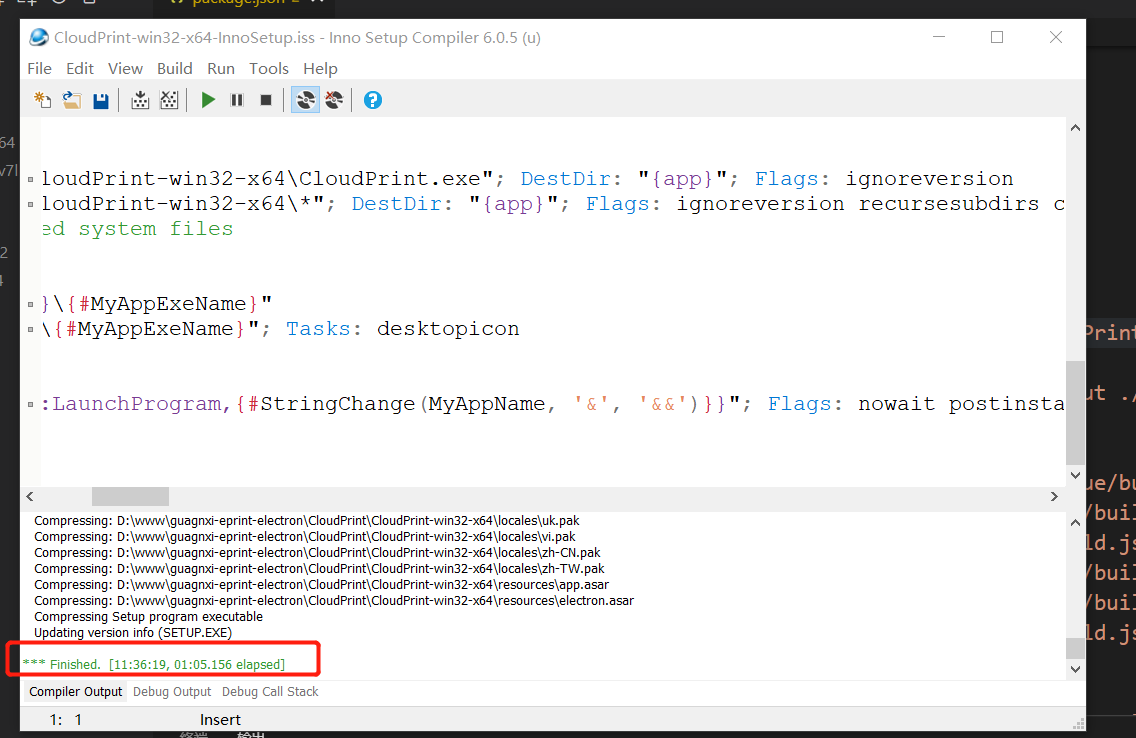The height and width of the screenshot is (738, 1136).
Task: Click the 'ed system files' comment line
Action: pos(137,229)
